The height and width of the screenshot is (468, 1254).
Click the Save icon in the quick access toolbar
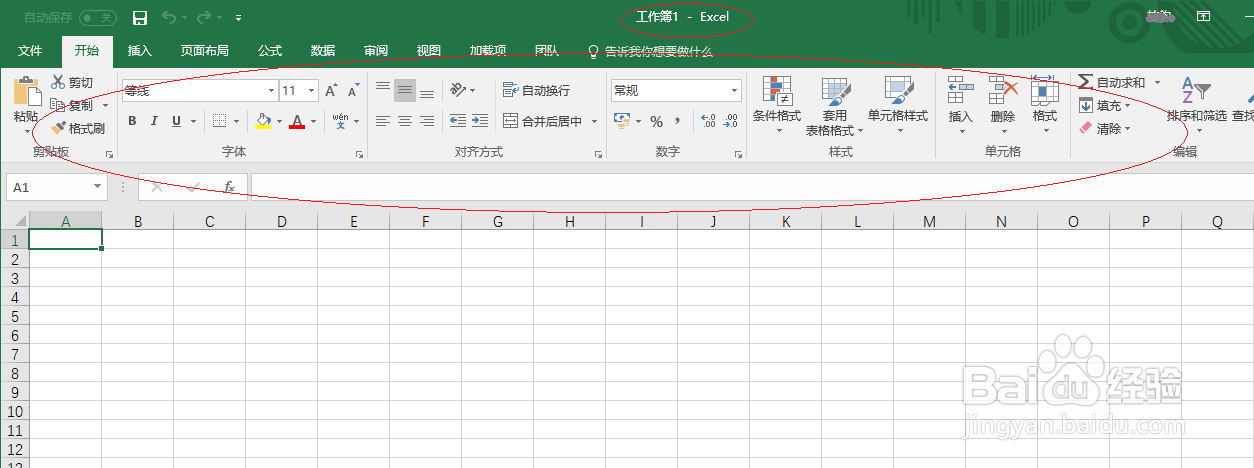click(140, 17)
